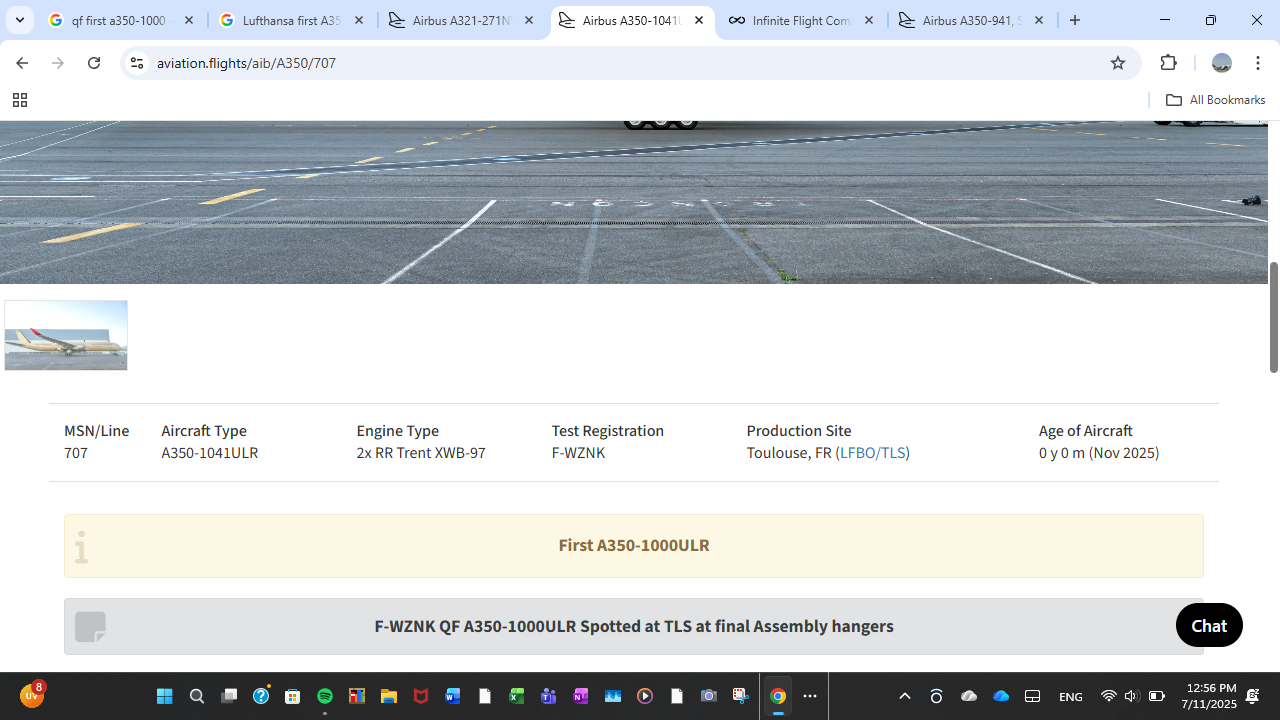The height and width of the screenshot is (720, 1280).
Task: Open the clock and calendar flyout
Action: pos(1208,696)
